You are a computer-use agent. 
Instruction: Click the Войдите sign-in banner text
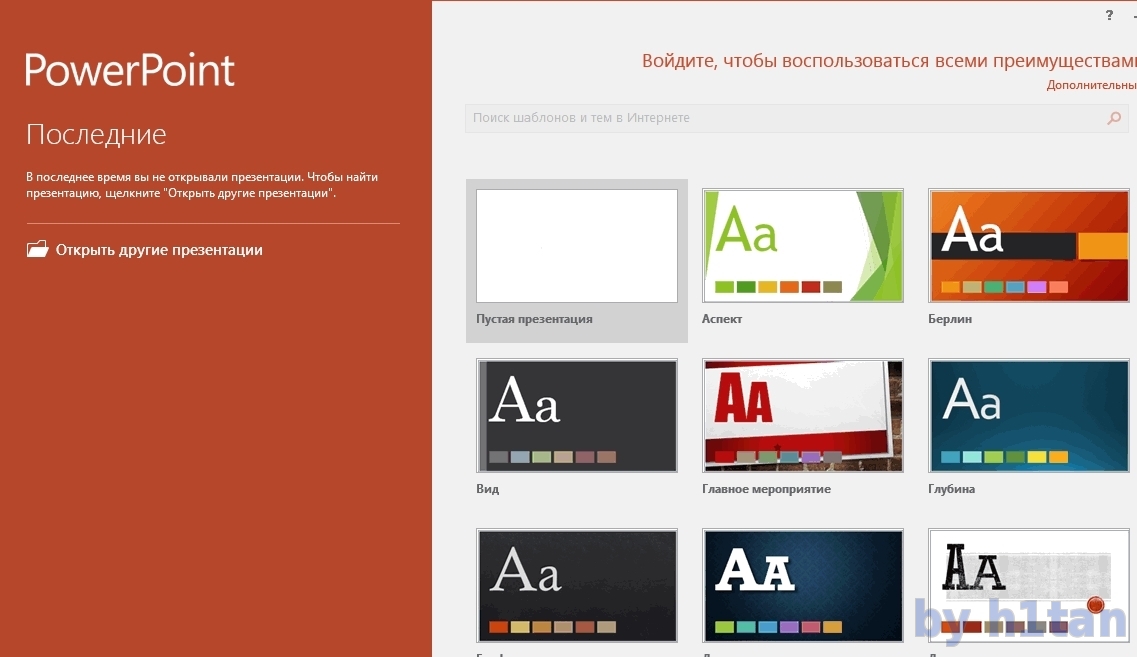888,61
